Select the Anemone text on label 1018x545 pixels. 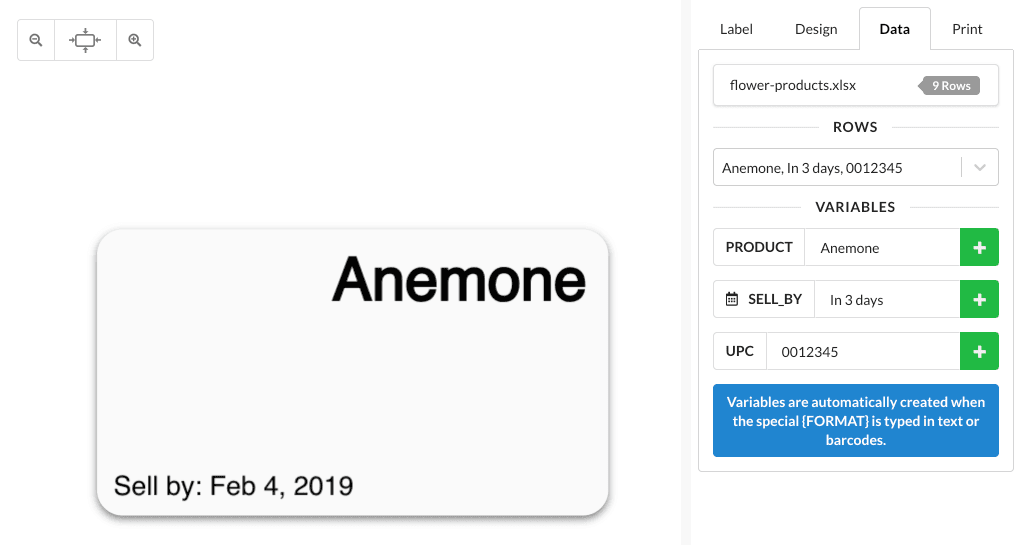coord(458,279)
